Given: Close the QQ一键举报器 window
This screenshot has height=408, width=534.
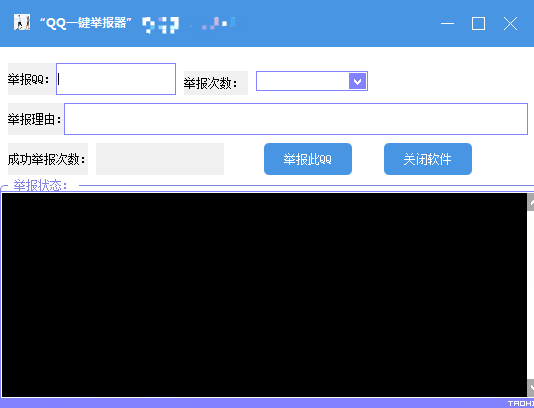Looking at the screenshot, I should (x=510, y=23).
